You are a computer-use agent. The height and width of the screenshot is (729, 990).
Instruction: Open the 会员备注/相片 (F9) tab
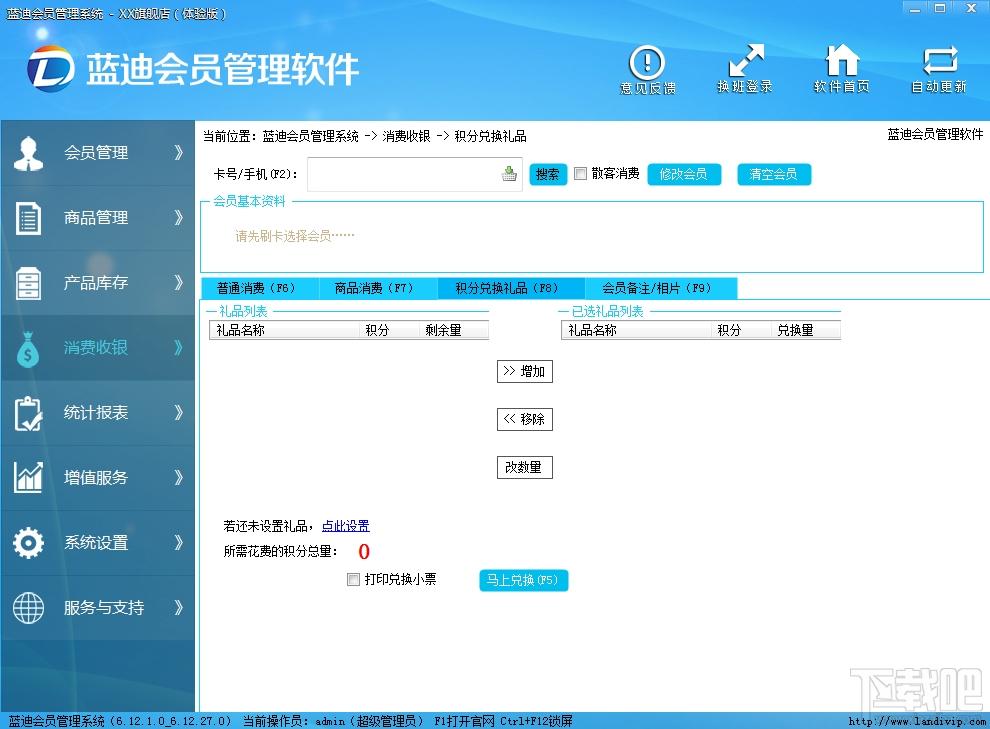[660, 288]
